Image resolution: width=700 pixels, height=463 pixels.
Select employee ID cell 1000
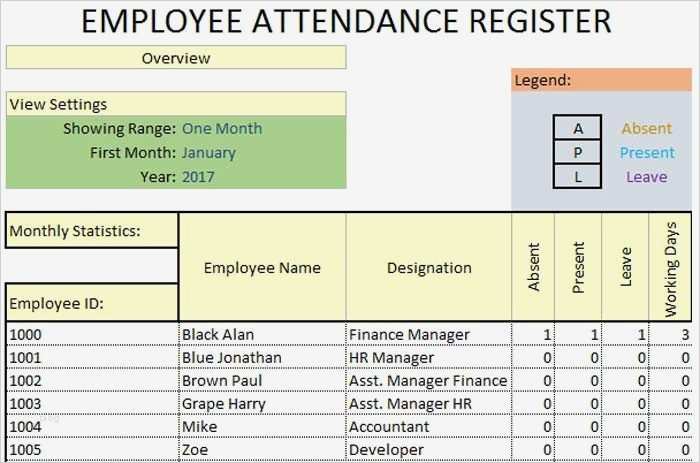click(x=92, y=334)
